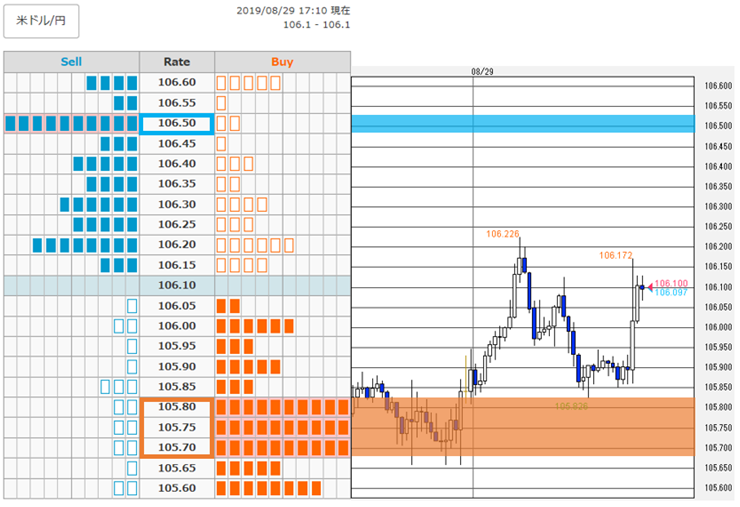Select the 106.25 rate cell
The width and height of the screenshot is (740, 507).
pyautogui.click(x=177, y=224)
